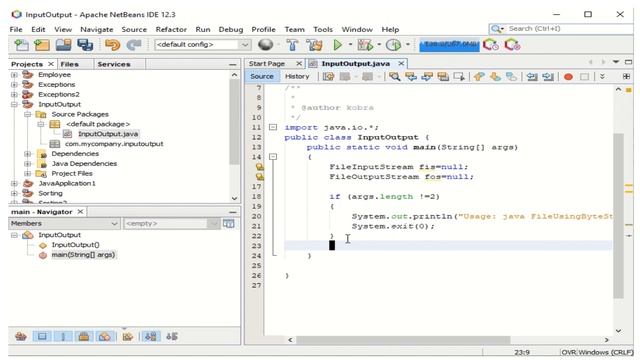This screenshot has height=360, width=640.
Task: Expand the Employee project node
Action: coord(14,75)
